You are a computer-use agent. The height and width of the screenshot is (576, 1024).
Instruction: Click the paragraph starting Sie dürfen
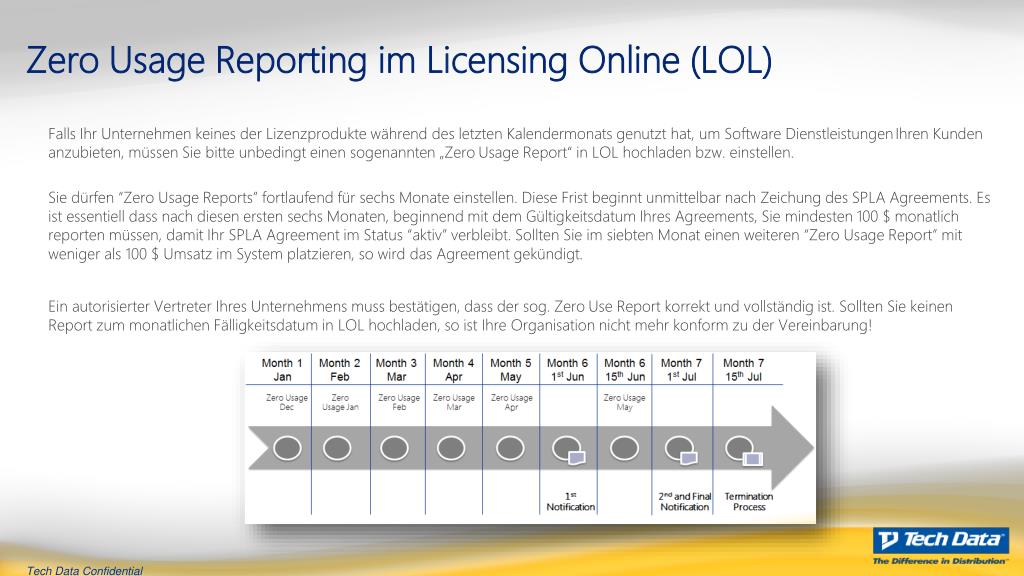pos(519,226)
